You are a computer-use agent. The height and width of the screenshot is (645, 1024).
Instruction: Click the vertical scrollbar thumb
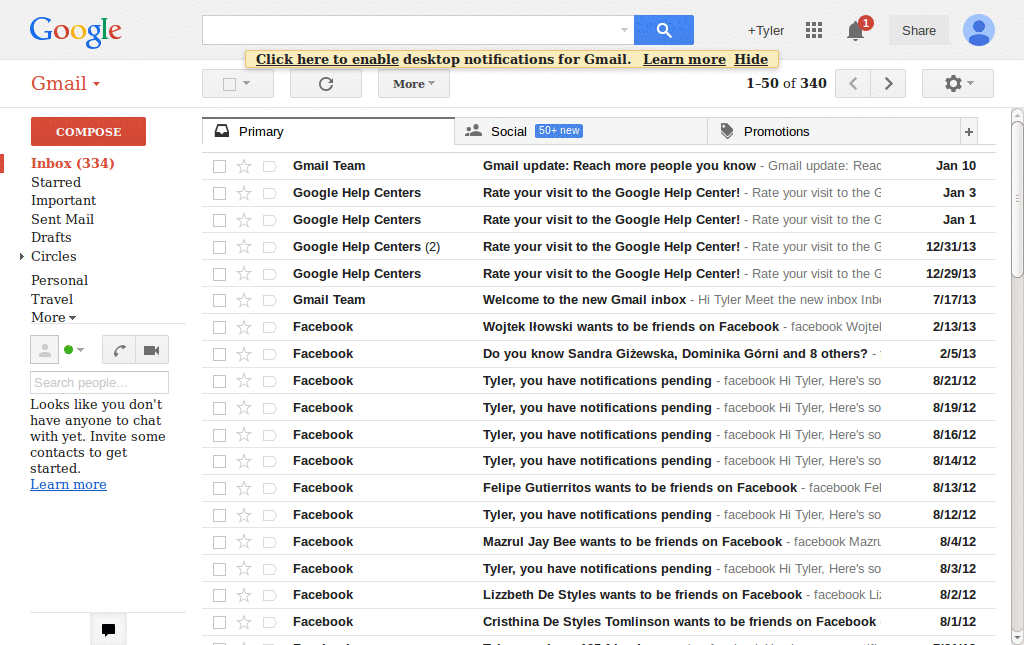[x=1017, y=200]
